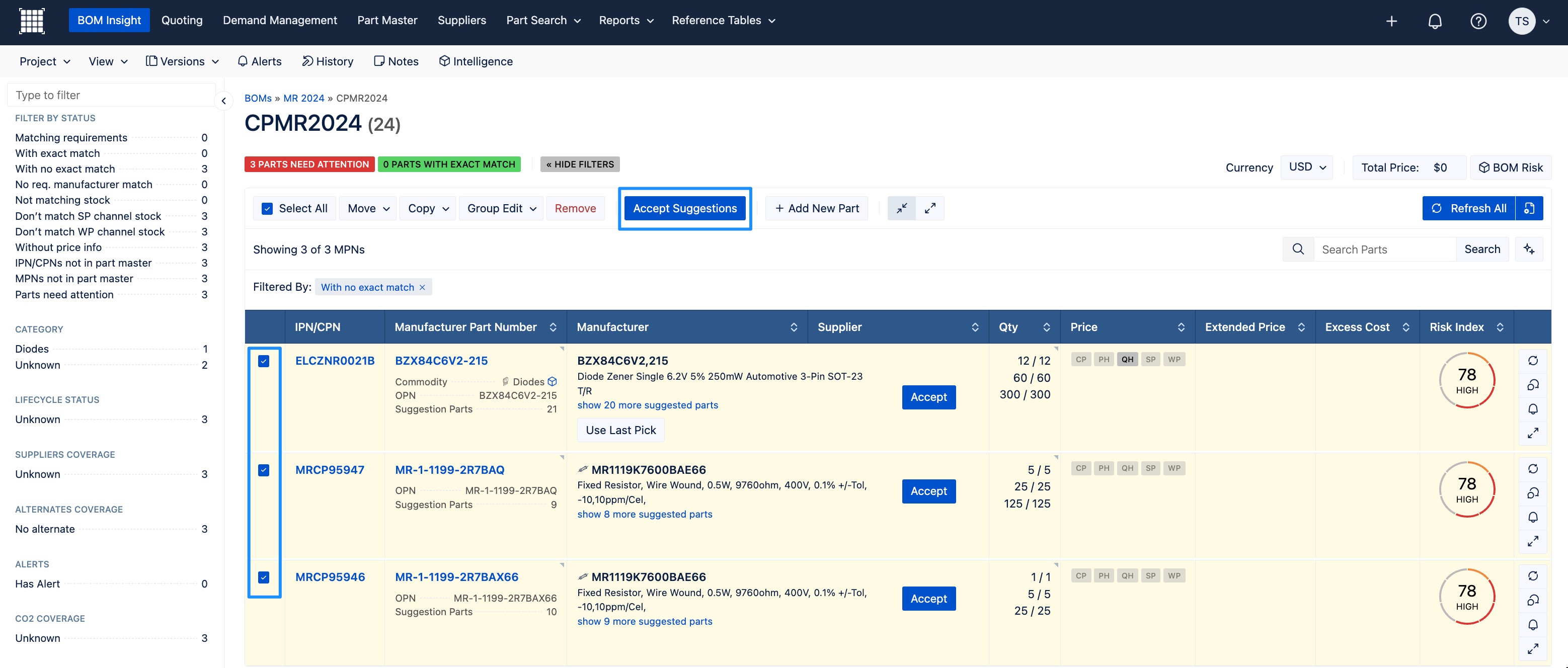This screenshot has width=1568, height=668.
Task: Open the app grid logo icon
Action: click(32, 21)
